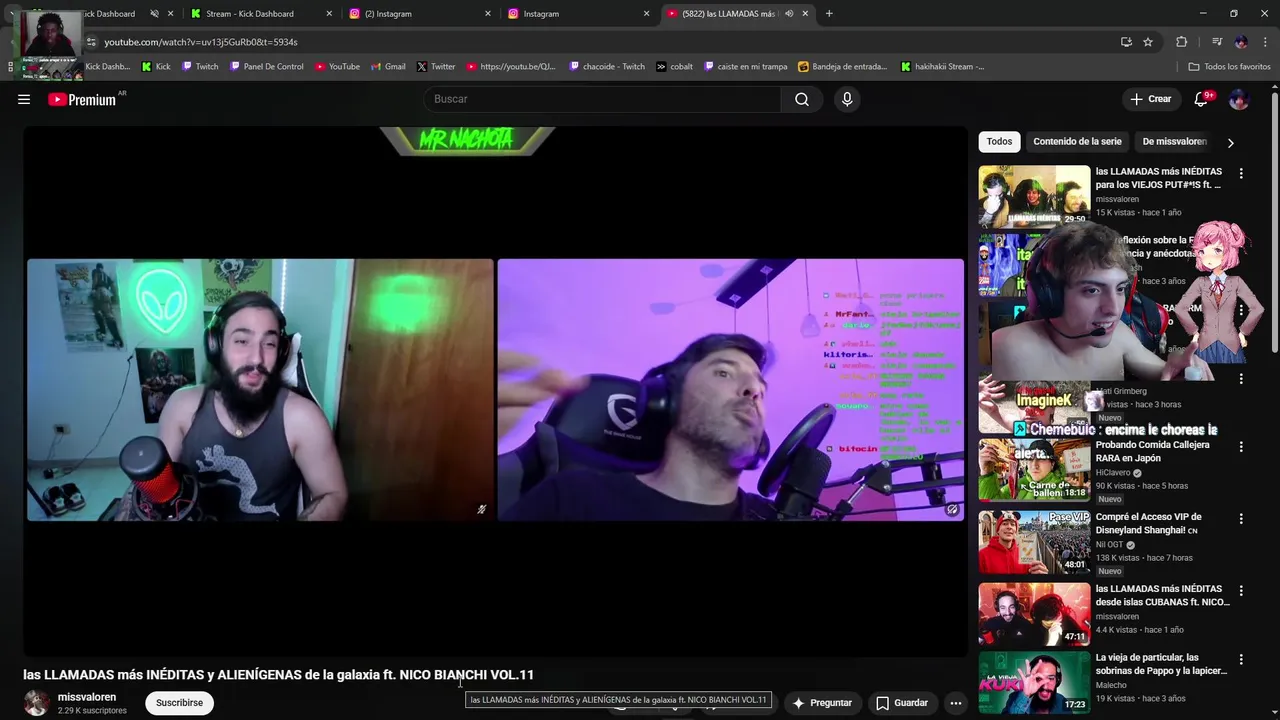Open the 'caiste en mi trampa' bookmark
The height and width of the screenshot is (720, 1280).
tap(746, 67)
